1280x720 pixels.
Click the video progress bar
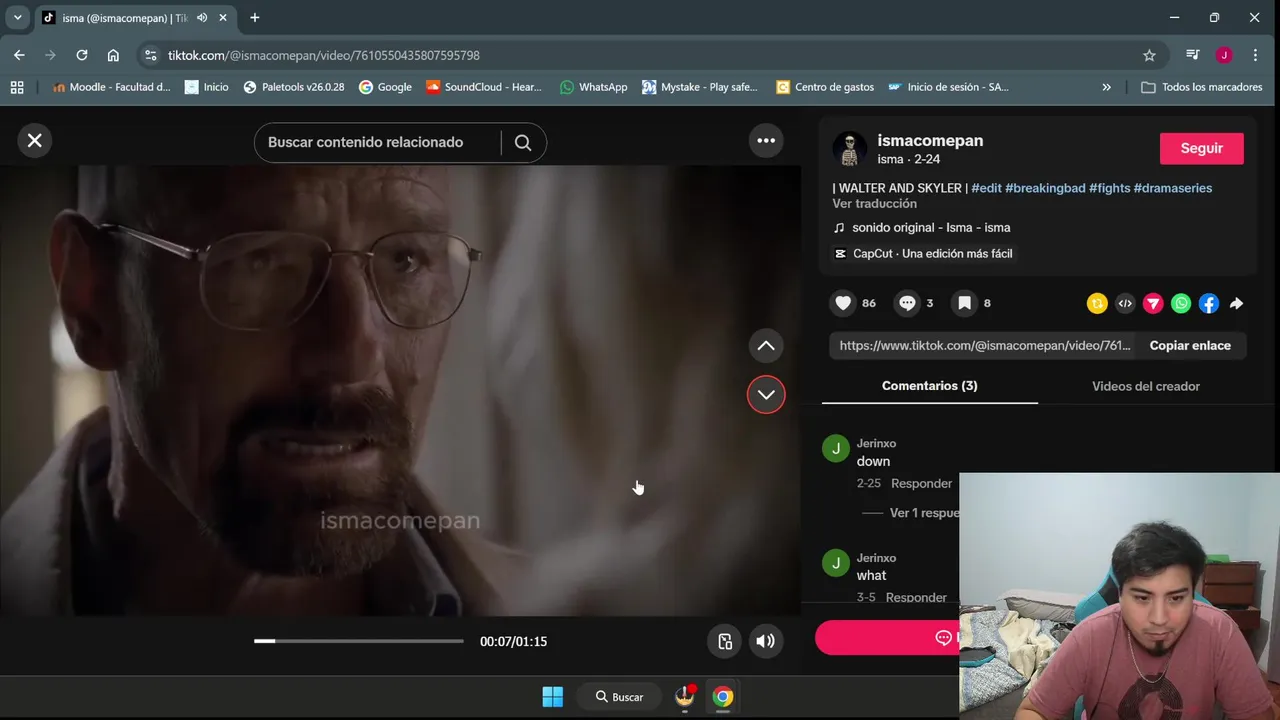tap(359, 641)
